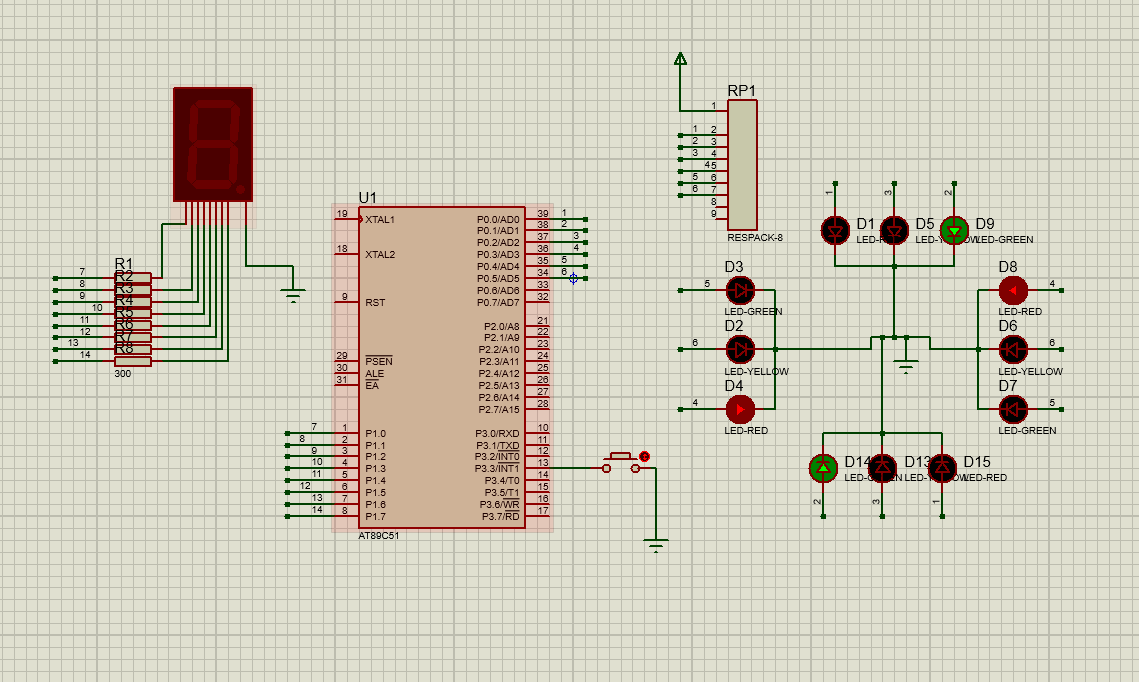
Task: Select lit red LED D8
Action: (x=1013, y=291)
